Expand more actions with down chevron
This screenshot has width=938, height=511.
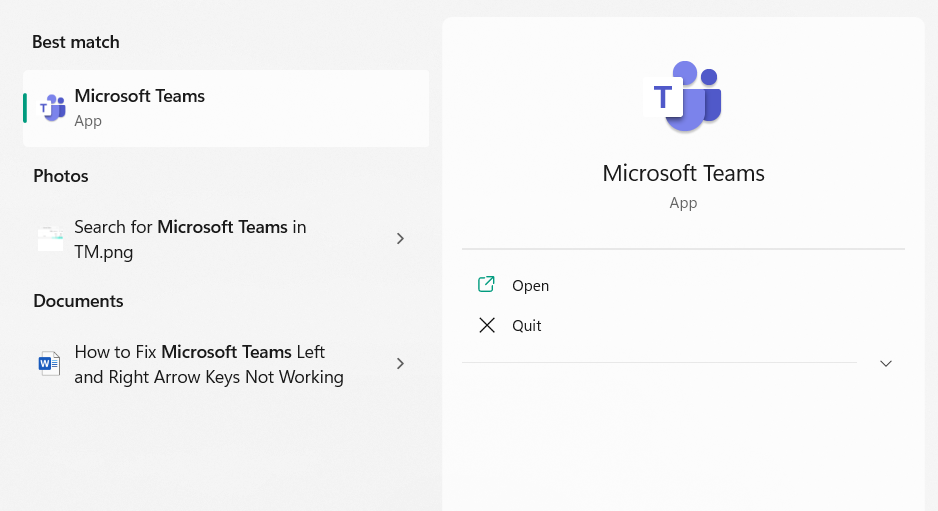tap(885, 363)
